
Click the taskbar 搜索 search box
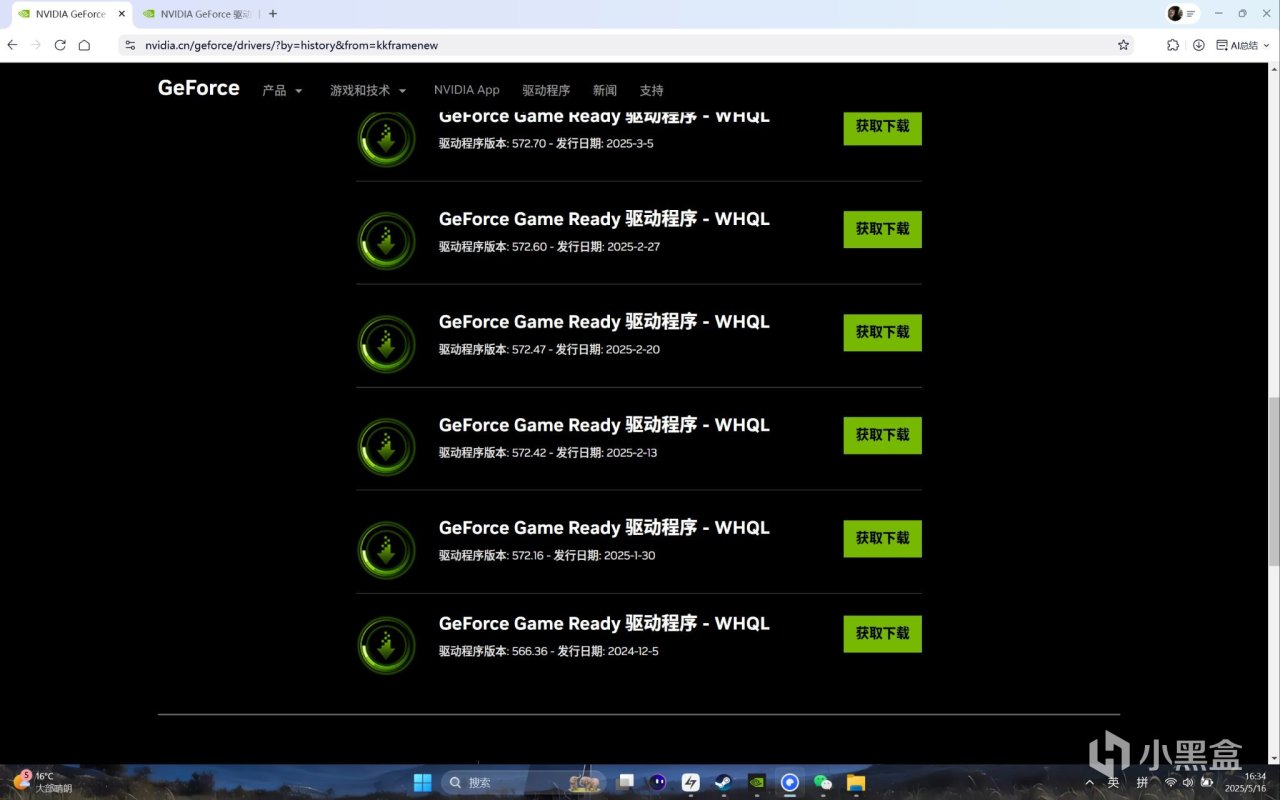(523, 782)
